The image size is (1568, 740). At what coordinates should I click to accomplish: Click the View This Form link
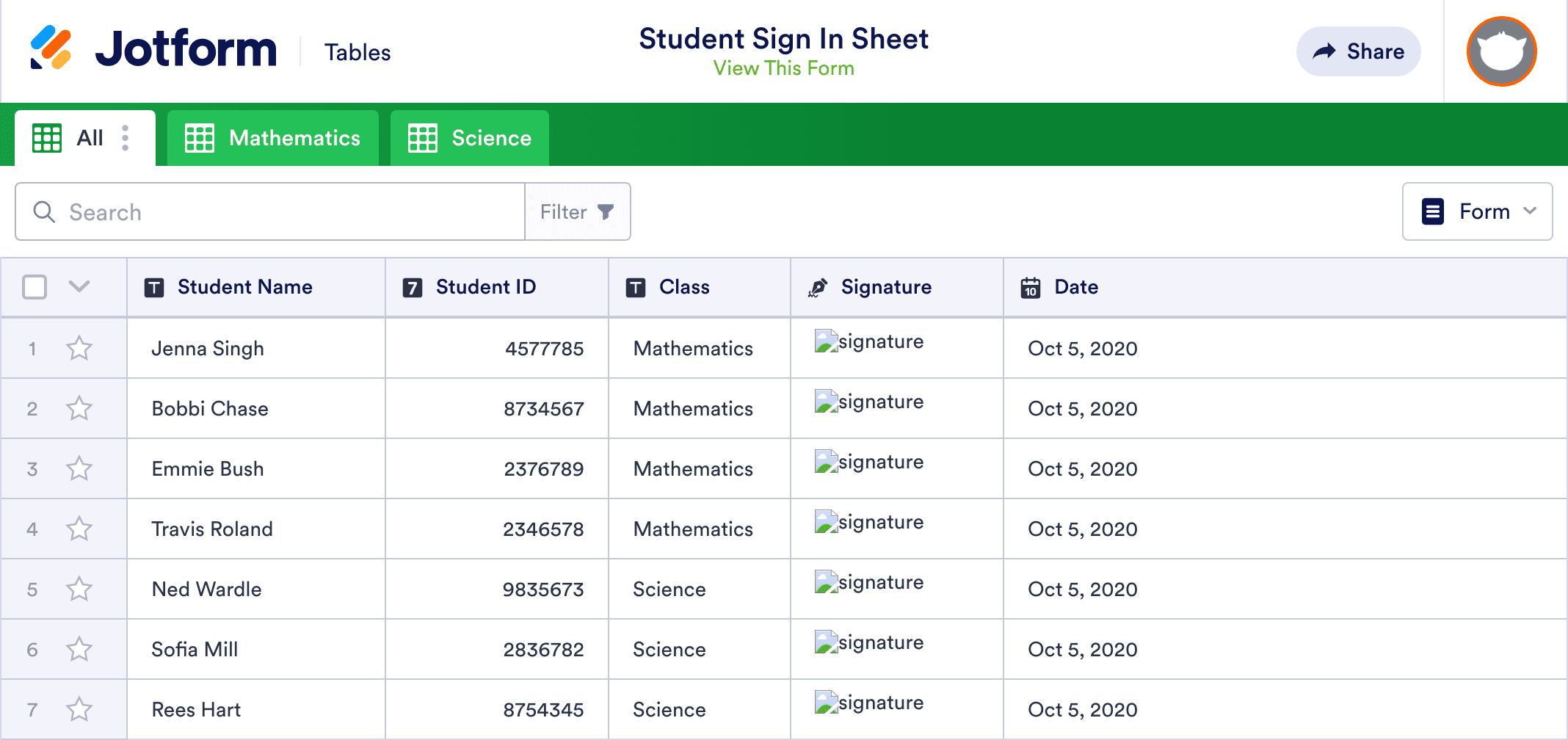(x=783, y=68)
